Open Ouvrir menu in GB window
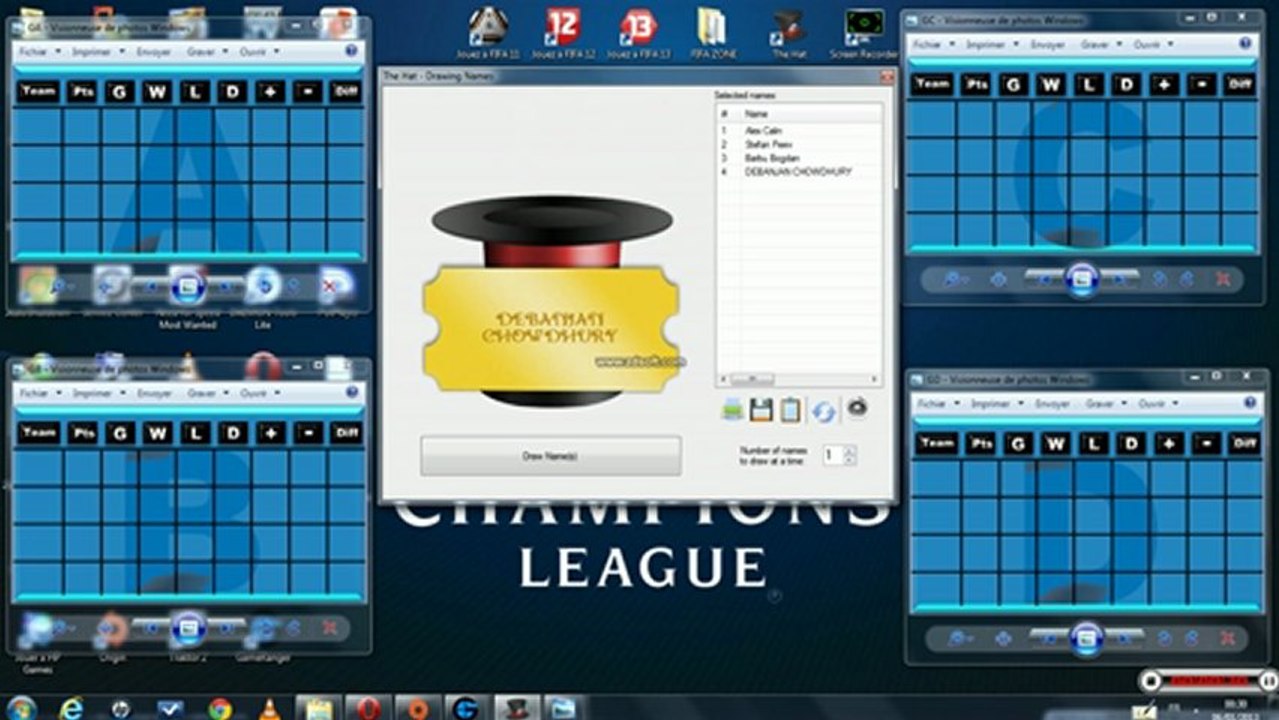This screenshot has width=1279, height=720. pos(258,394)
